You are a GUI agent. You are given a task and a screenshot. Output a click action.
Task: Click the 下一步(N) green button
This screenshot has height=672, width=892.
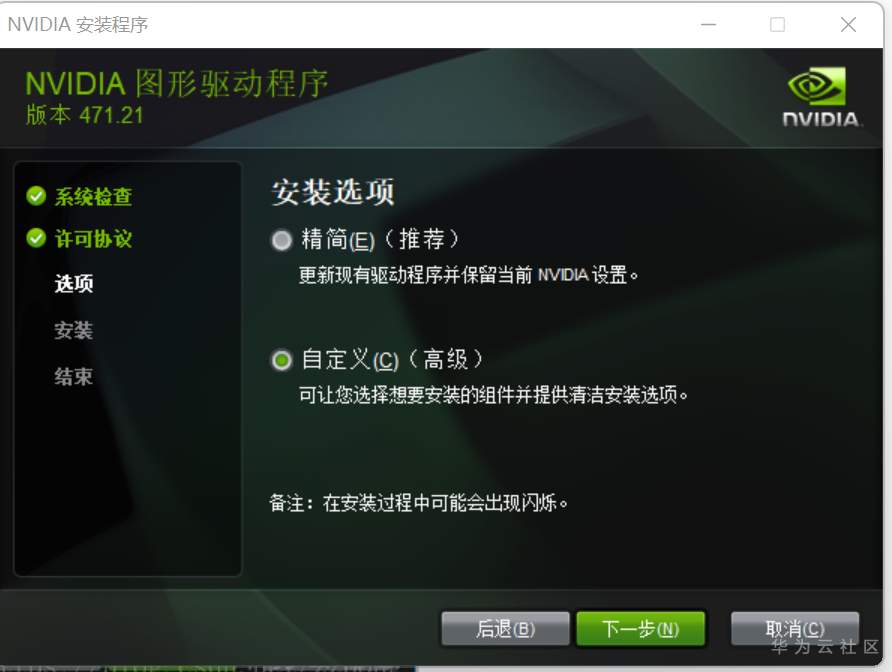pyautogui.click(x=641, y=629)
